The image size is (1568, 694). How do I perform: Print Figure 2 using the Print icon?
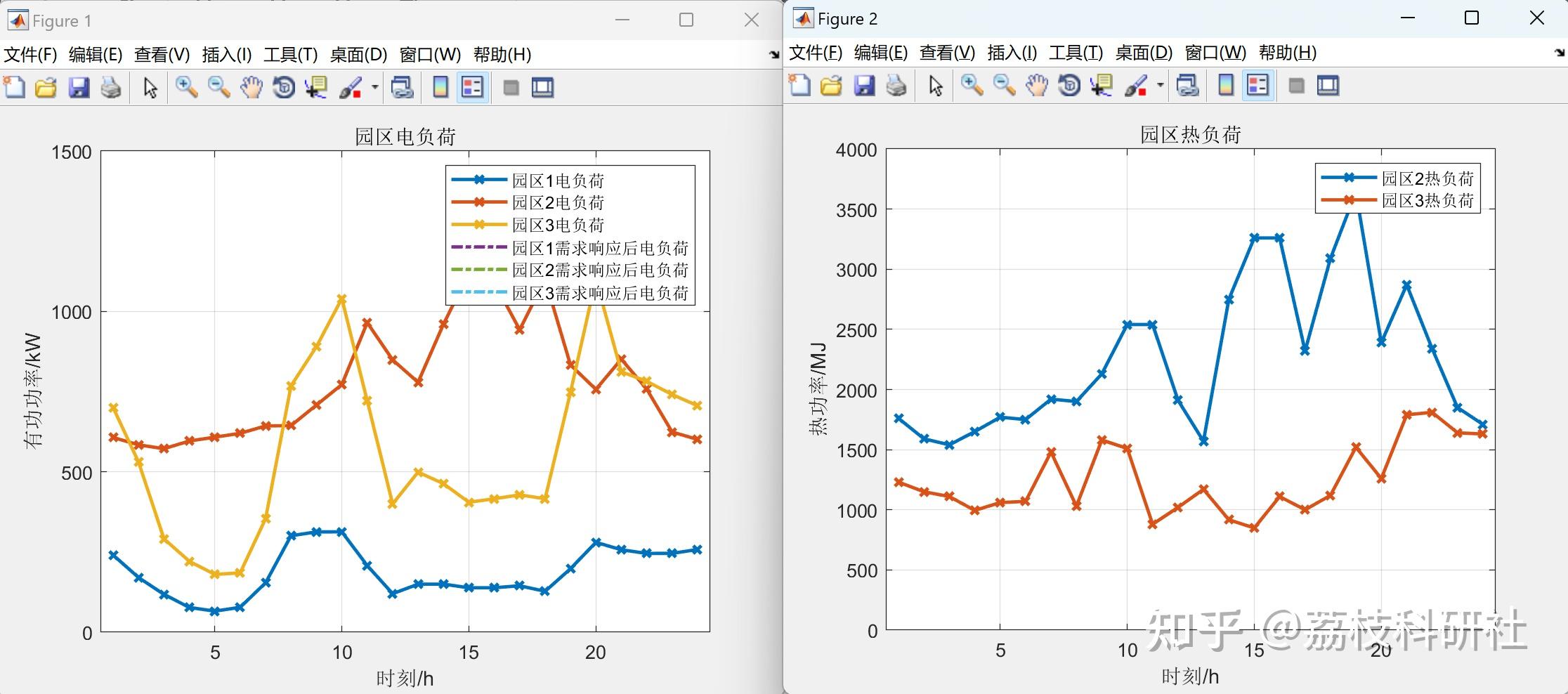[x=896, y=85]
